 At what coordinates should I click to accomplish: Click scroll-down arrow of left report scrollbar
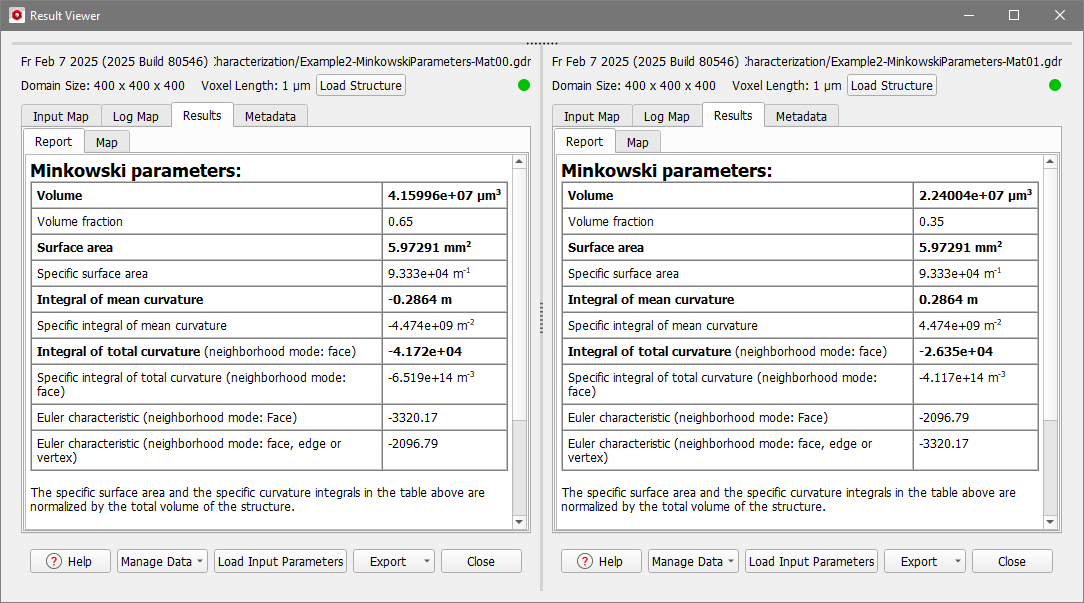point(519,522)
